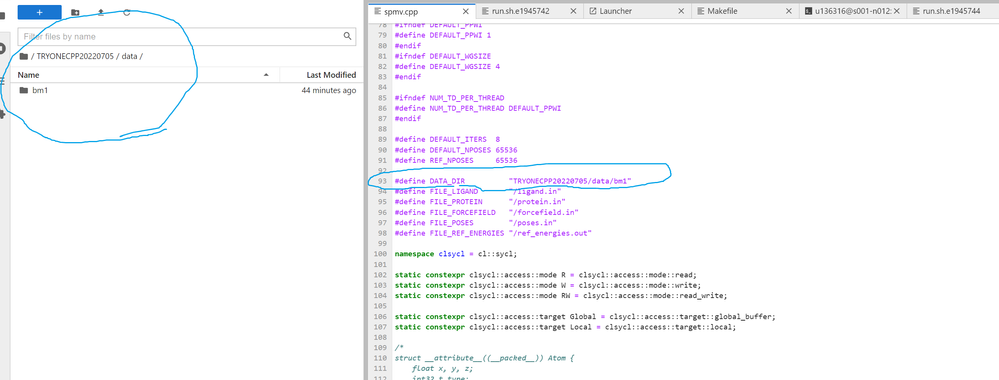Image resolution: width=999 pixels, height=380 pixels.
Task: Click the magnifier icon in the filter box
Action: coord(347,36)
